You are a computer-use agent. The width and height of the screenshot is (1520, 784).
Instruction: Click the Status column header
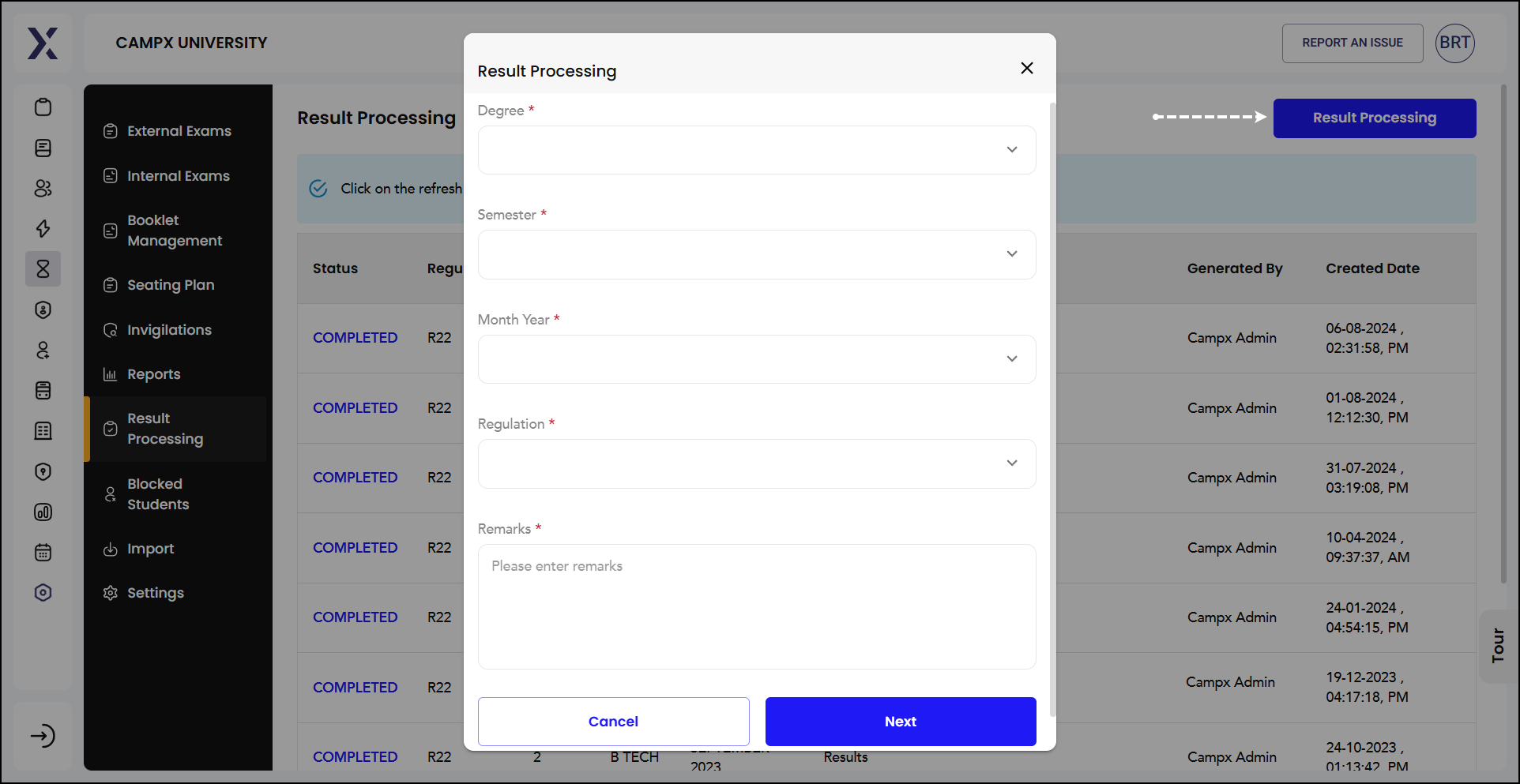coord(335,268)
